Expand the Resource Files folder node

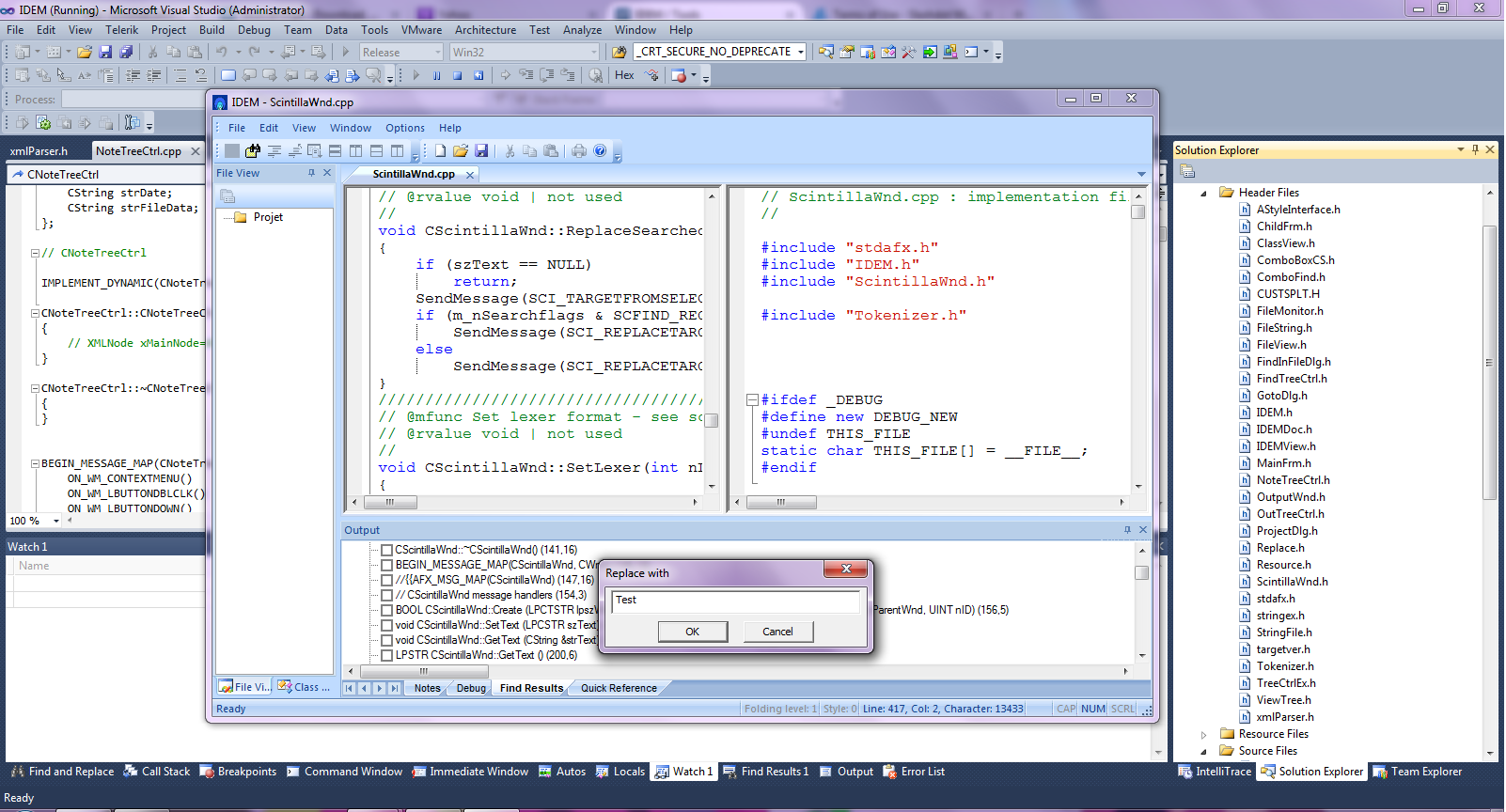pos(1203,734)
